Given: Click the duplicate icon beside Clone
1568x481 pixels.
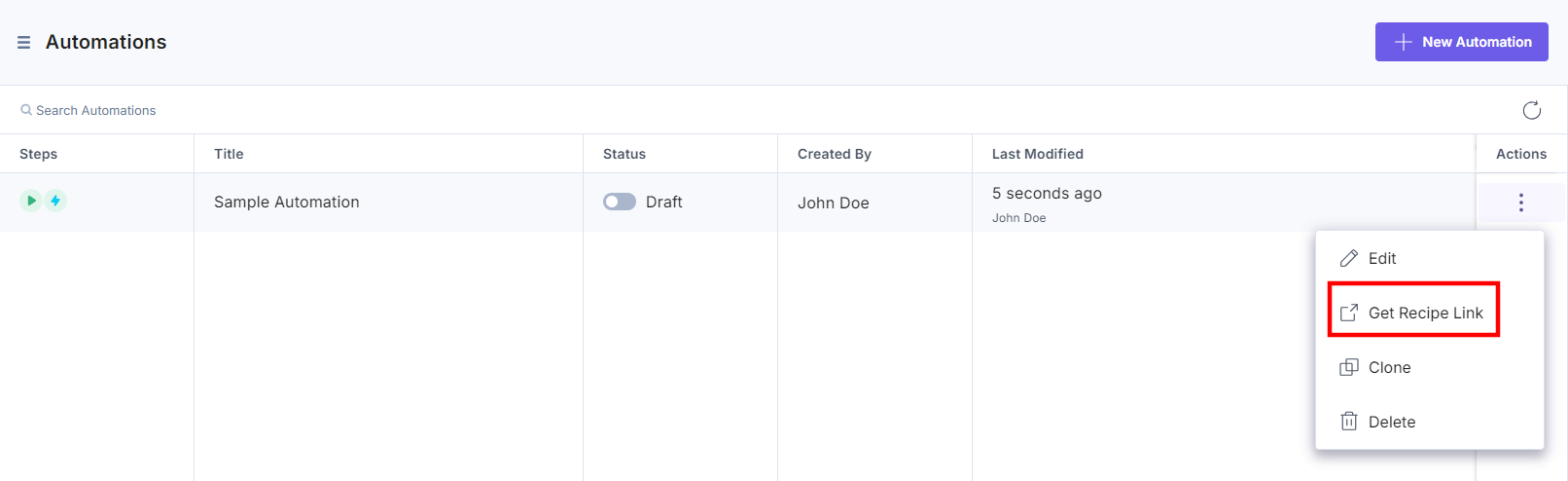Looking at the screenshot, I should [1349, 367].
